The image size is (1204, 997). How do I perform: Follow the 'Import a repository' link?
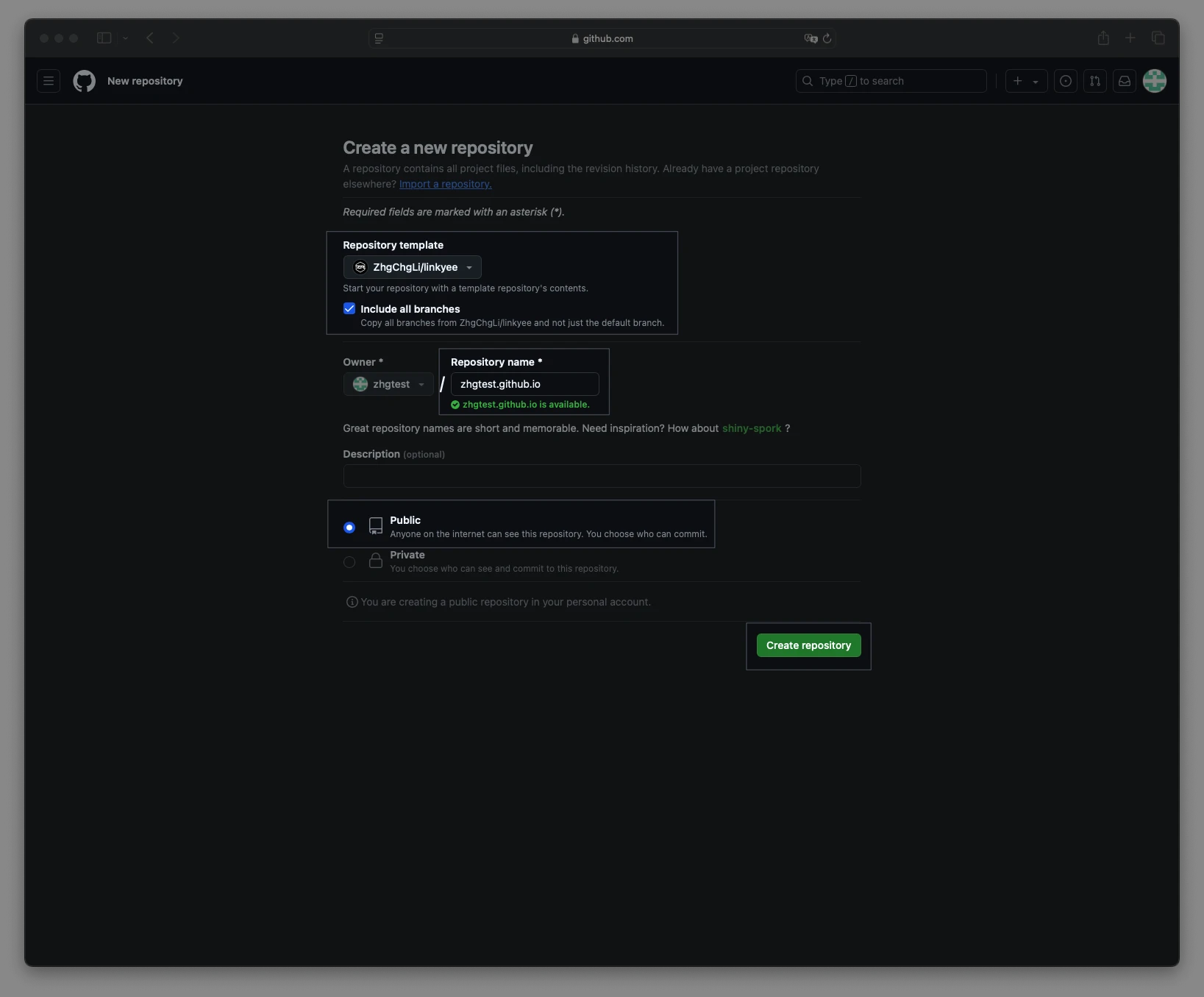[x=446, y=184]
